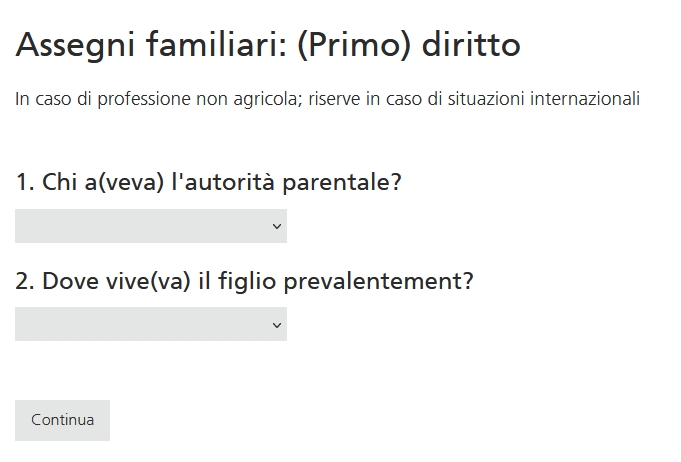Image resolution: width=681 pixels, height=462 pixels.
Task: Click the label "1. Chi a(veva) l'autorità parentale?"
Action: [208, 183]
